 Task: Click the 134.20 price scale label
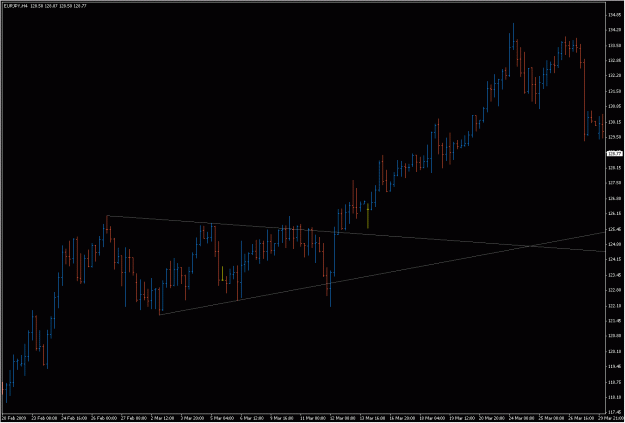coord(614,30)
